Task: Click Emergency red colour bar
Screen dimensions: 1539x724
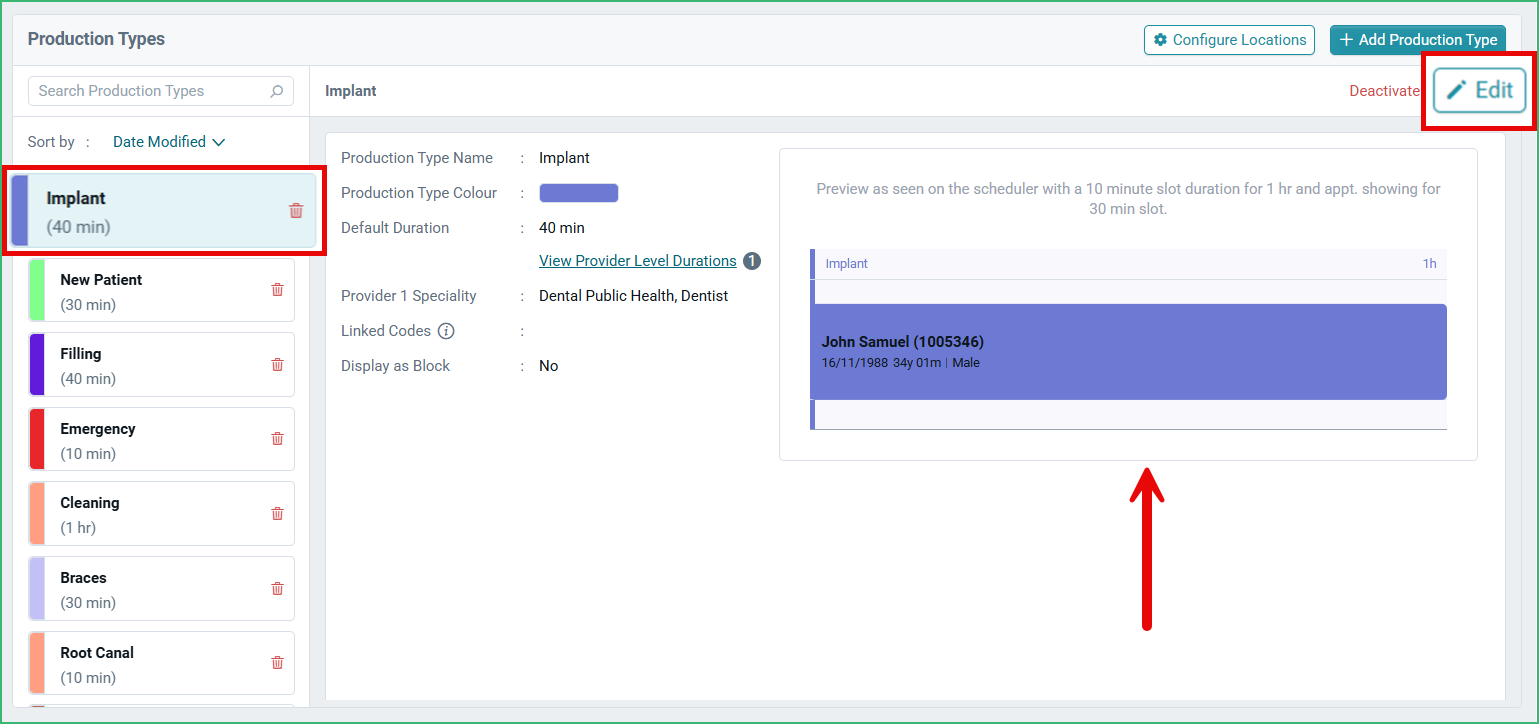Action: (37, 439)
